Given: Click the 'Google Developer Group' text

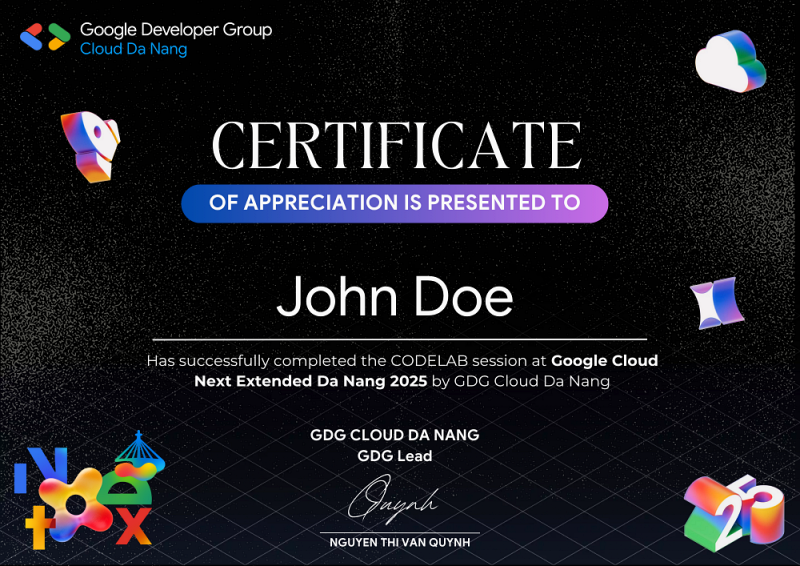Looking at the screenshot, I should 176,30.
